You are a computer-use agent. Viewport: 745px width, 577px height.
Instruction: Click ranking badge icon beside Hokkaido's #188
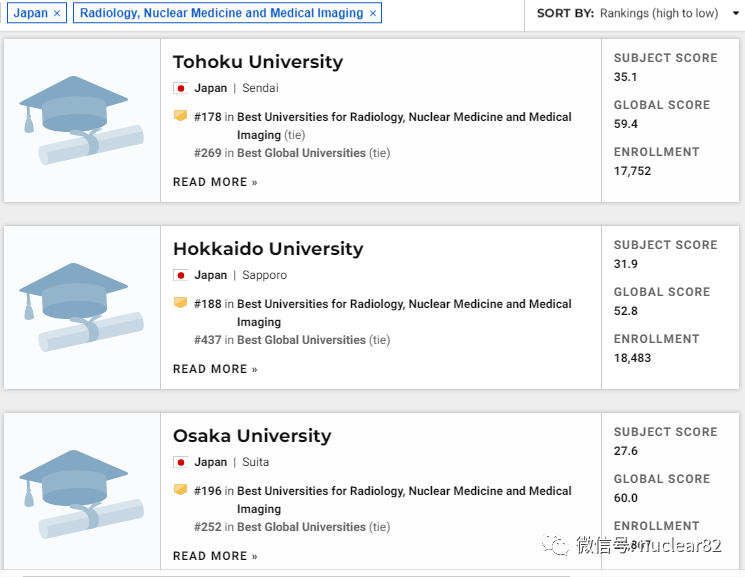pos(180,303)
